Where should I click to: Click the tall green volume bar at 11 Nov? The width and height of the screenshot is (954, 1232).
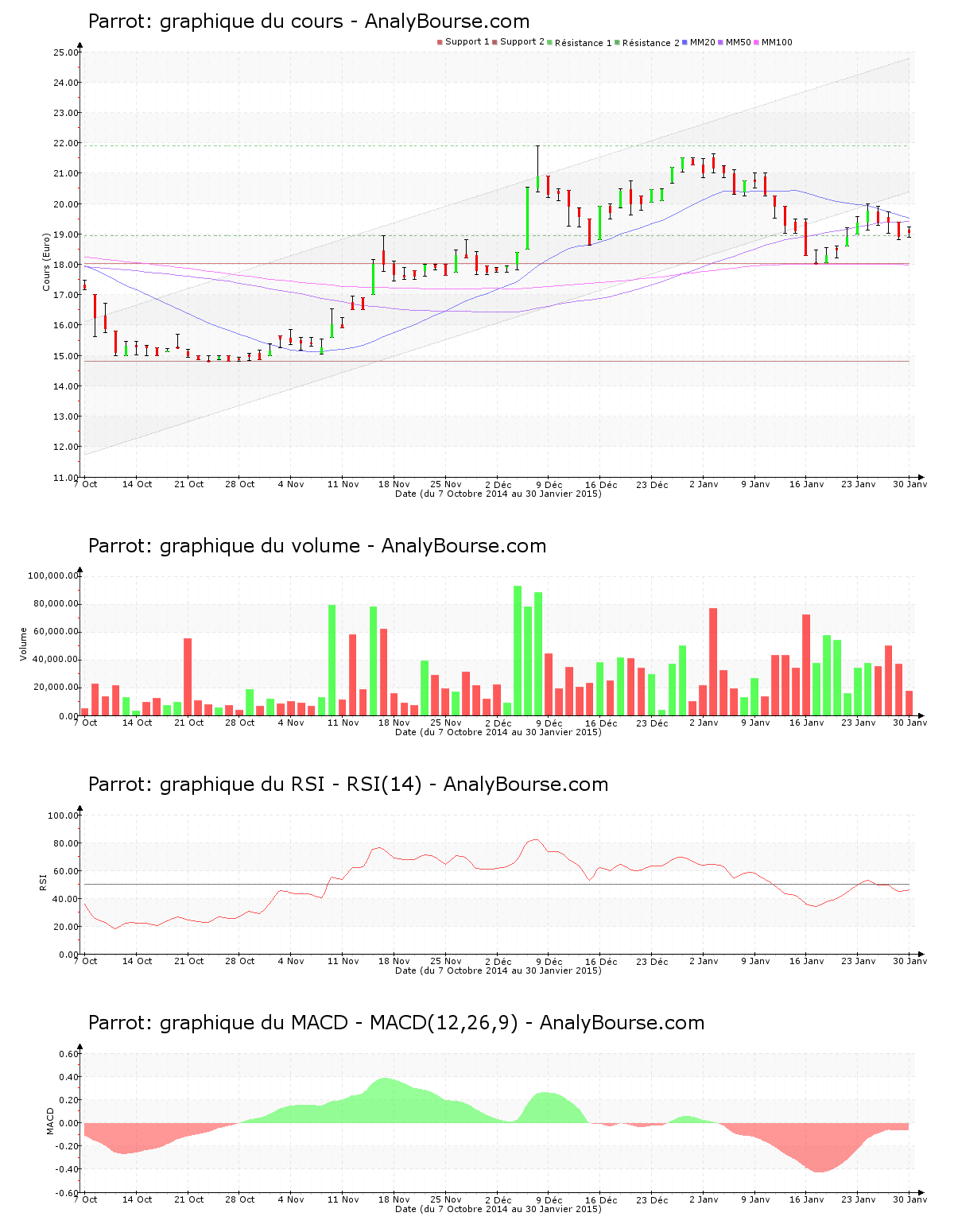(x=332, y=661)
